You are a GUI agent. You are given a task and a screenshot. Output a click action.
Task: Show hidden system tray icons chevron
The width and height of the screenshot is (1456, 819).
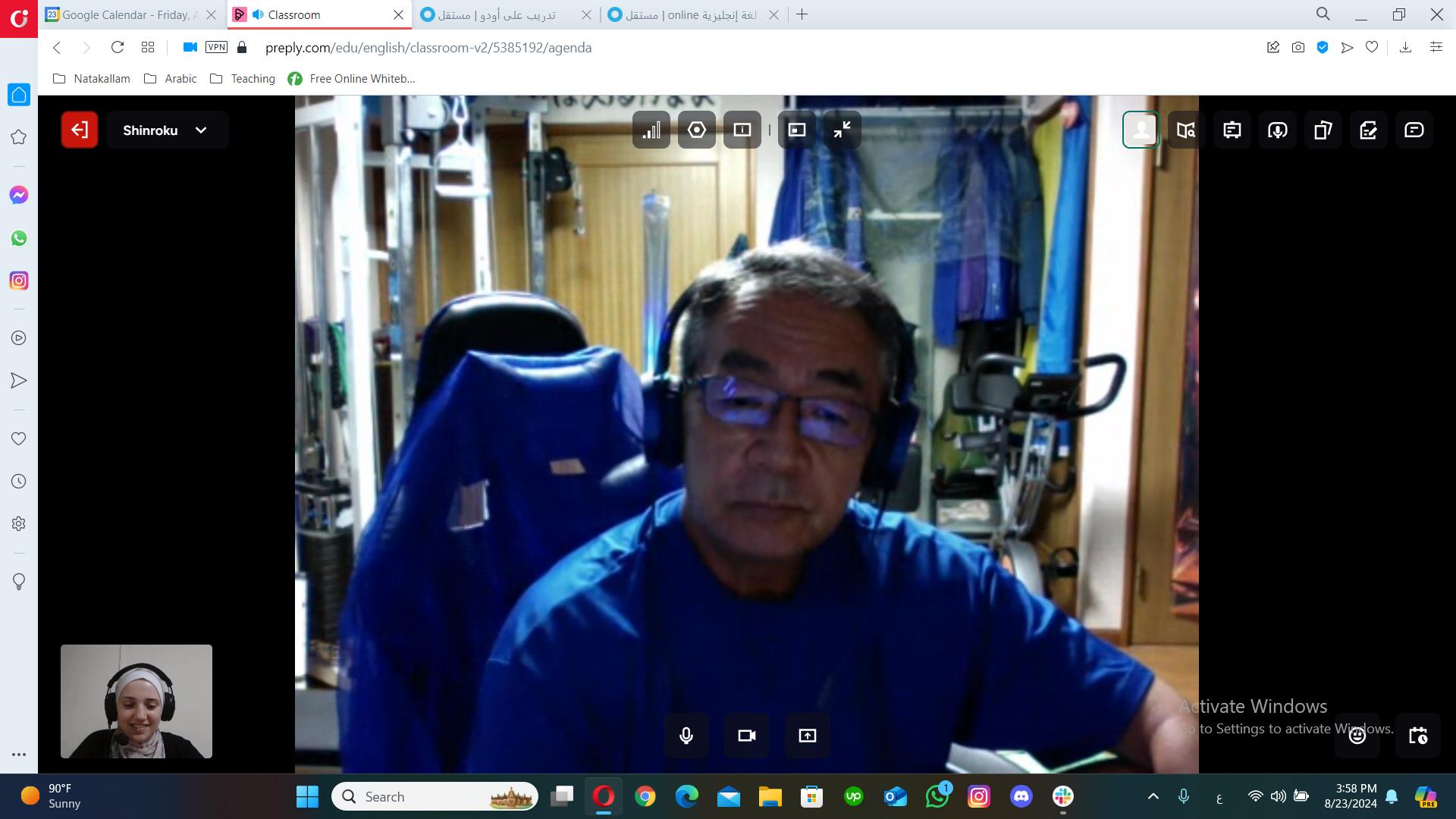[1153, 796]
